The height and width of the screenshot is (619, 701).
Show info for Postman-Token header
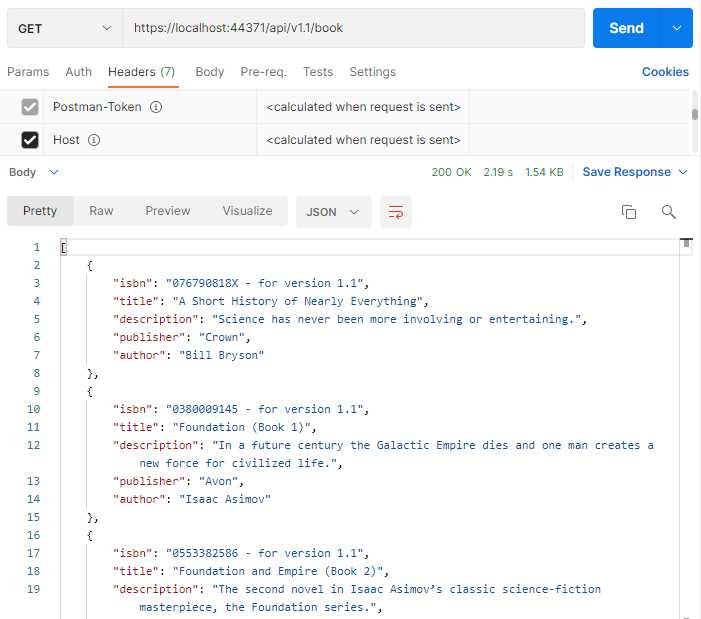[x=156, y=107]
